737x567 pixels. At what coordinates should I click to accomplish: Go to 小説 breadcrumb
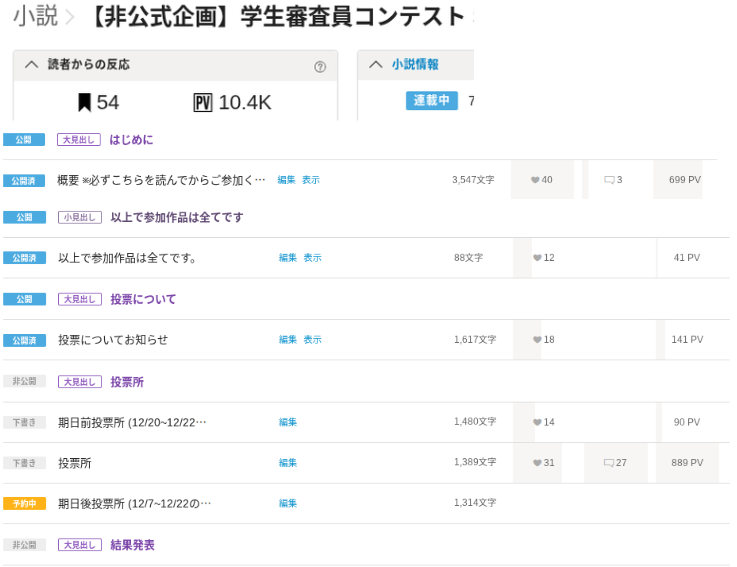[35, 16]
